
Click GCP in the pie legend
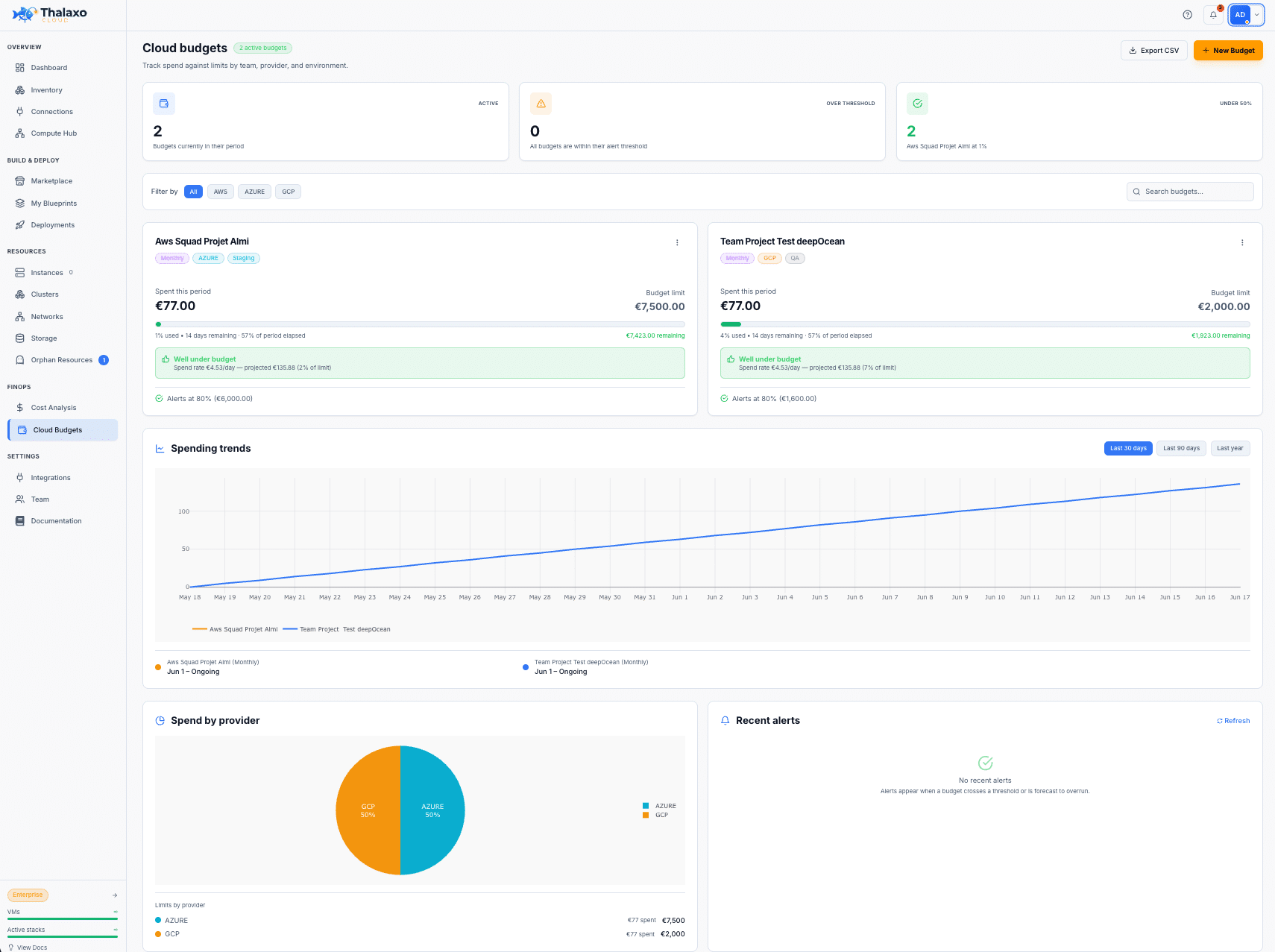655,815
